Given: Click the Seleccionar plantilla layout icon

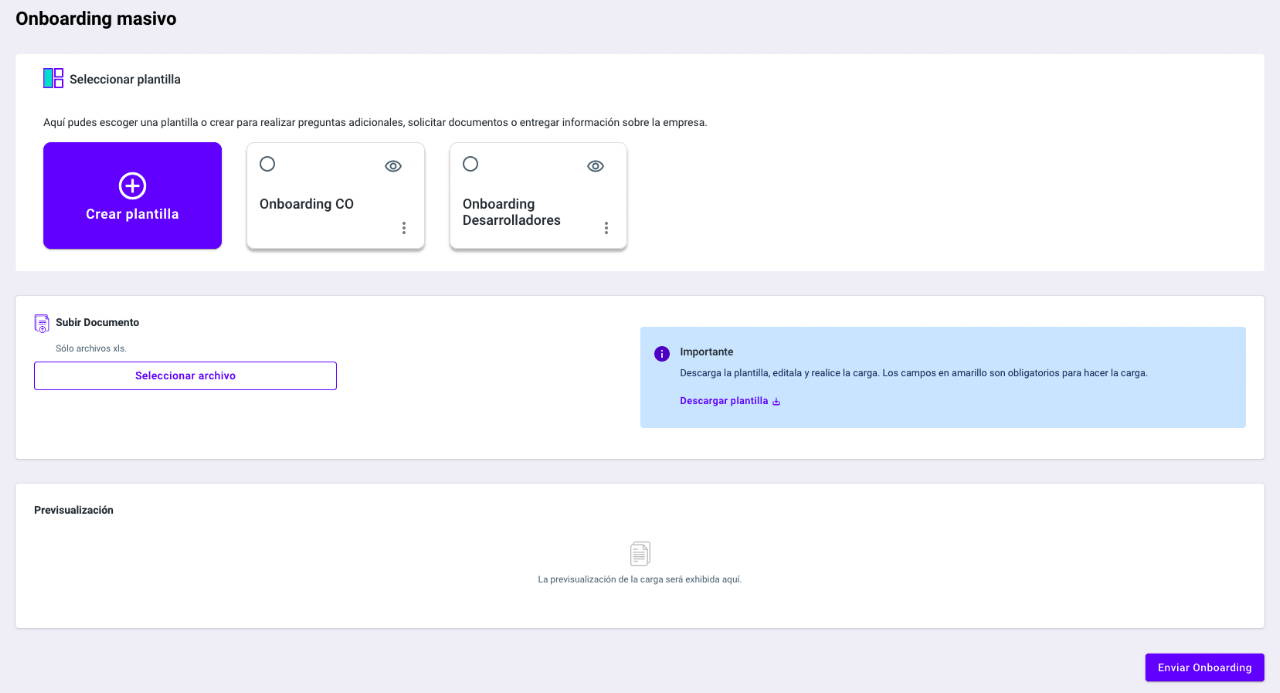Looking at the screenshot, I should click(53, 78).
